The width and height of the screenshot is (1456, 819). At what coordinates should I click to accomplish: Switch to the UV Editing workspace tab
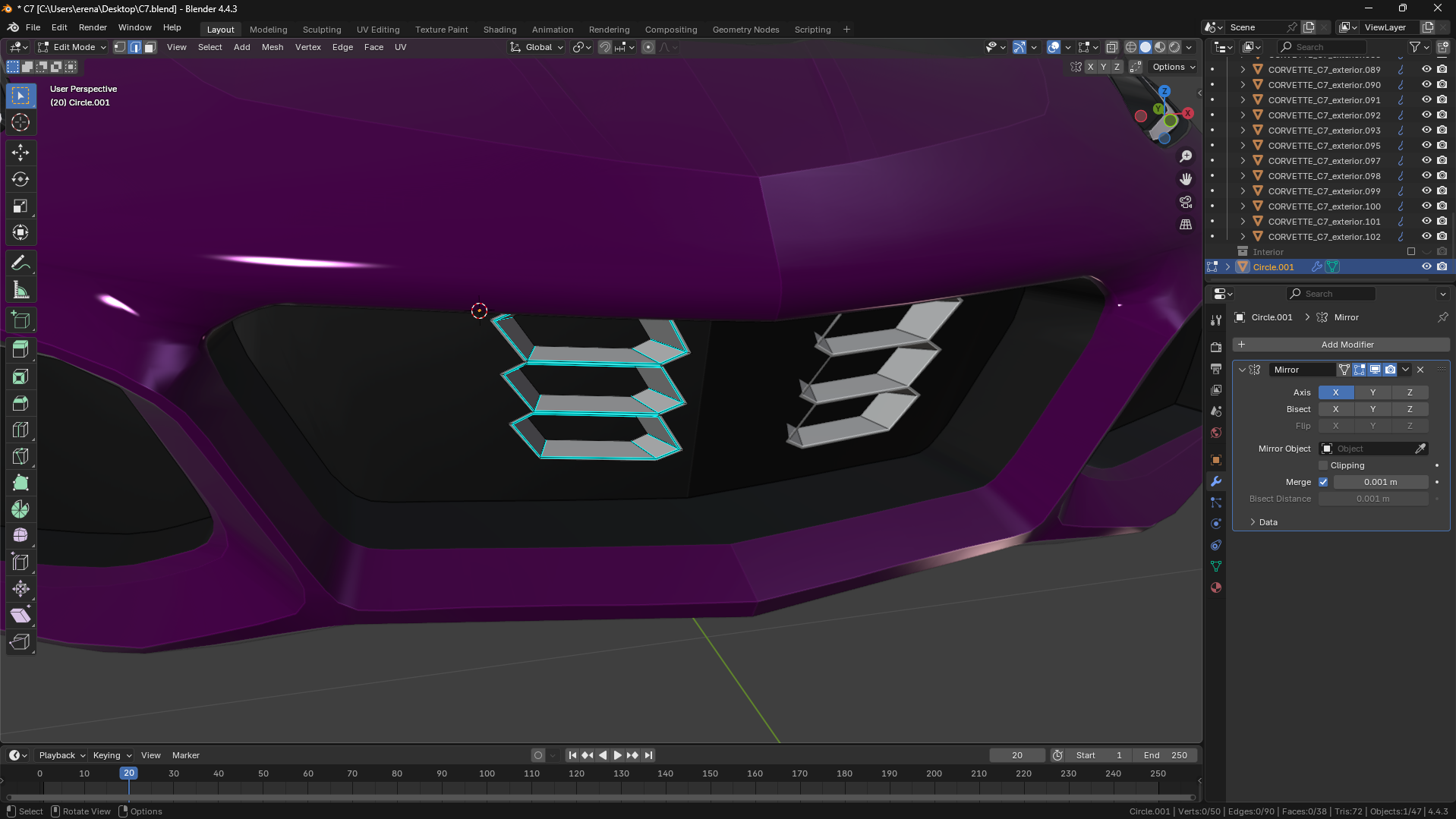pyautogui.click(x=378, y=30)
